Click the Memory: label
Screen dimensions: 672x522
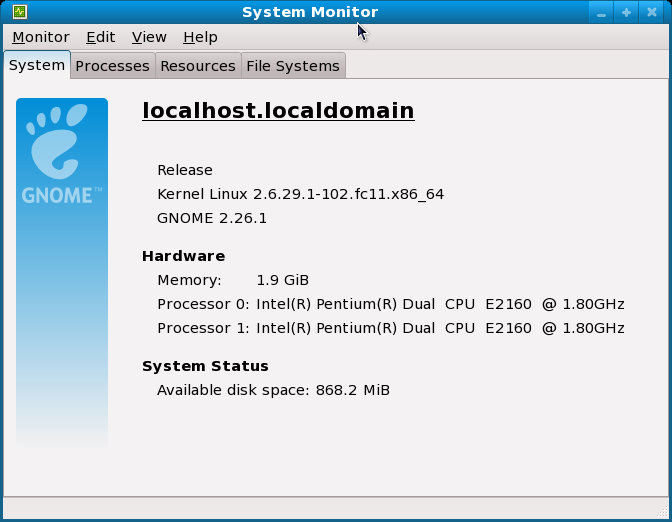coord(189,280)
